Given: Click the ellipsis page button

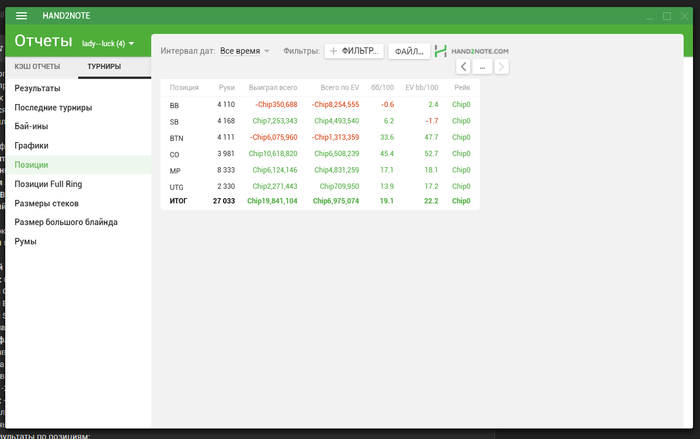Looking at the screenshot, I should point(482,67).
